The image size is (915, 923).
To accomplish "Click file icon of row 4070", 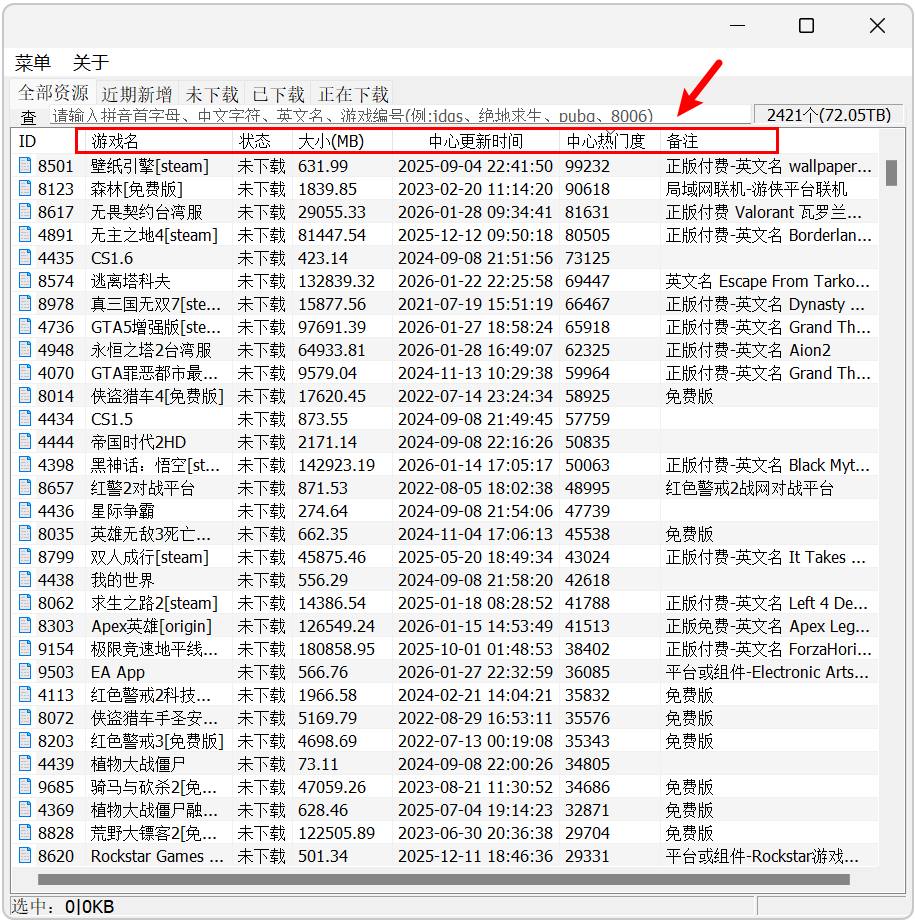I will coord(25,373).
